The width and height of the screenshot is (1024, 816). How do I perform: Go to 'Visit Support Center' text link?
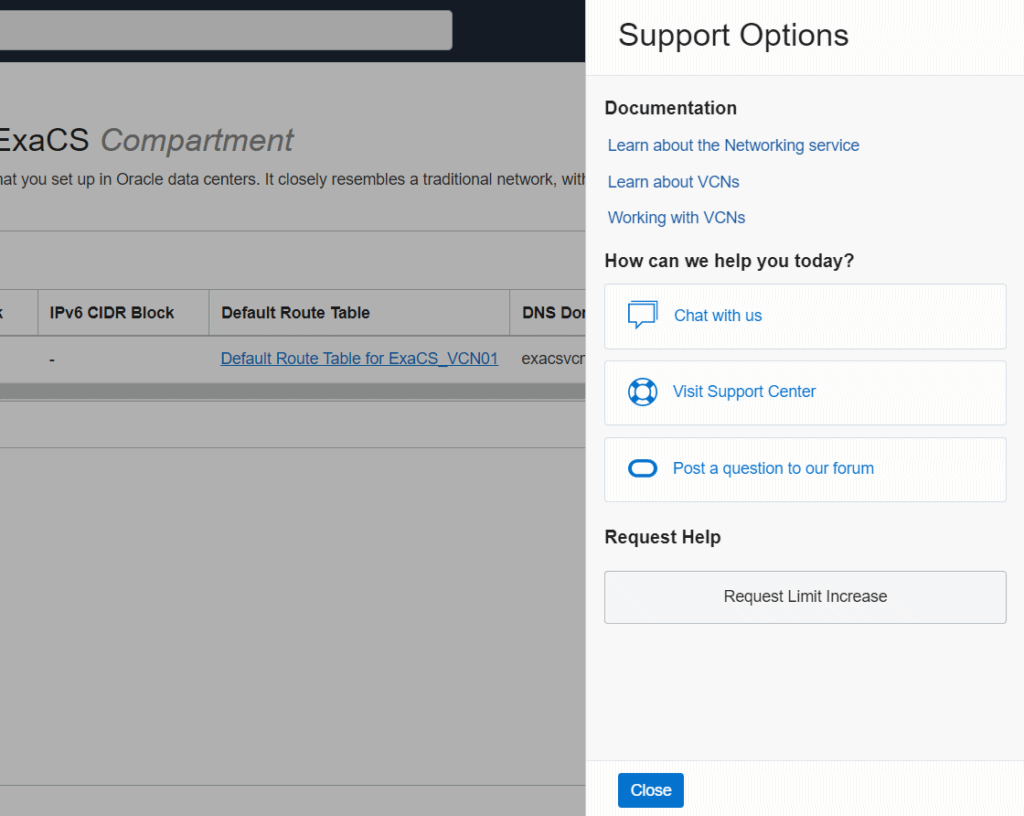pyautogui.click(x=744, y=392)
